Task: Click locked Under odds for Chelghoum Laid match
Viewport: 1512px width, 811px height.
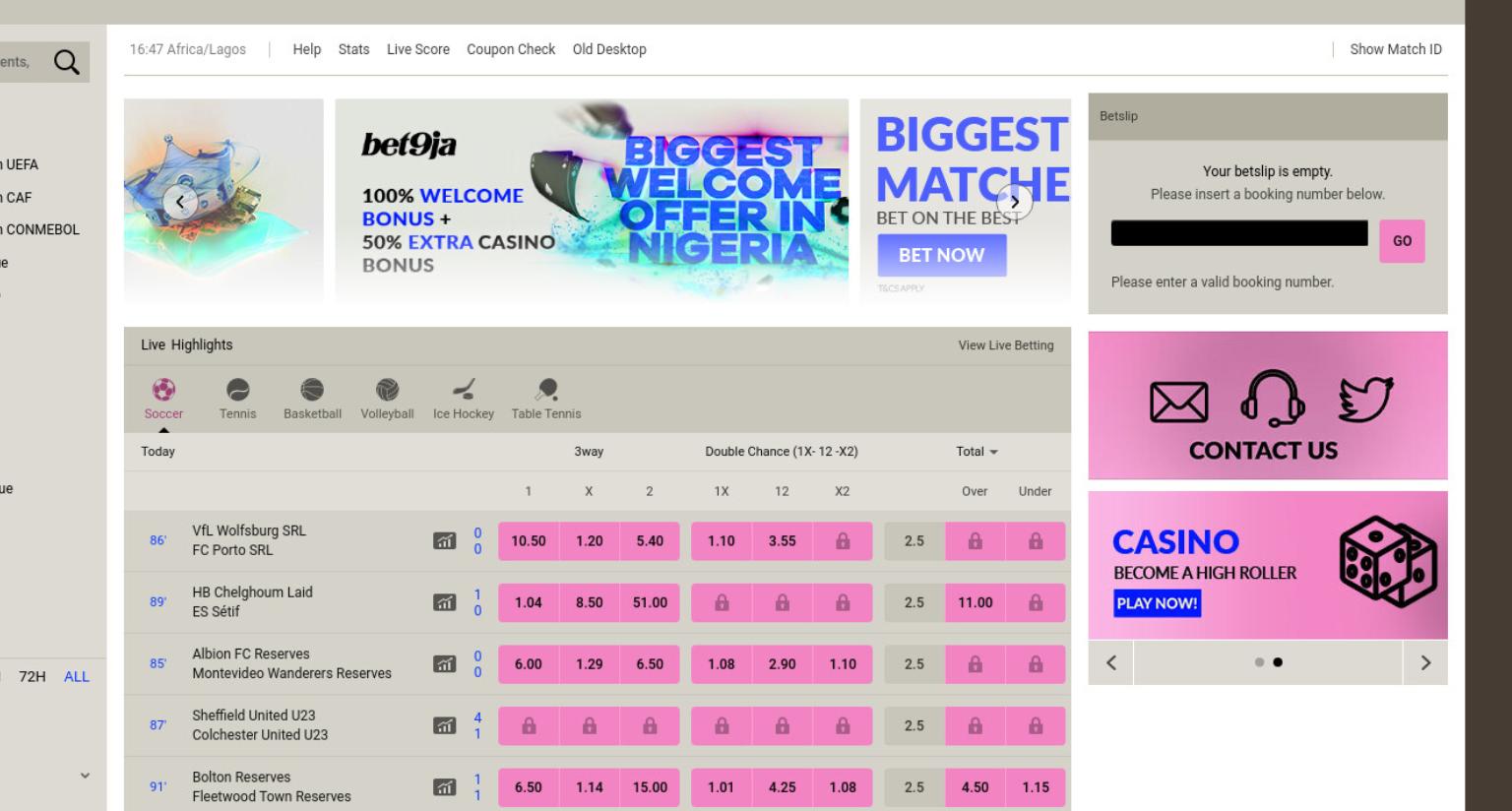Action: pos(1036,602)
